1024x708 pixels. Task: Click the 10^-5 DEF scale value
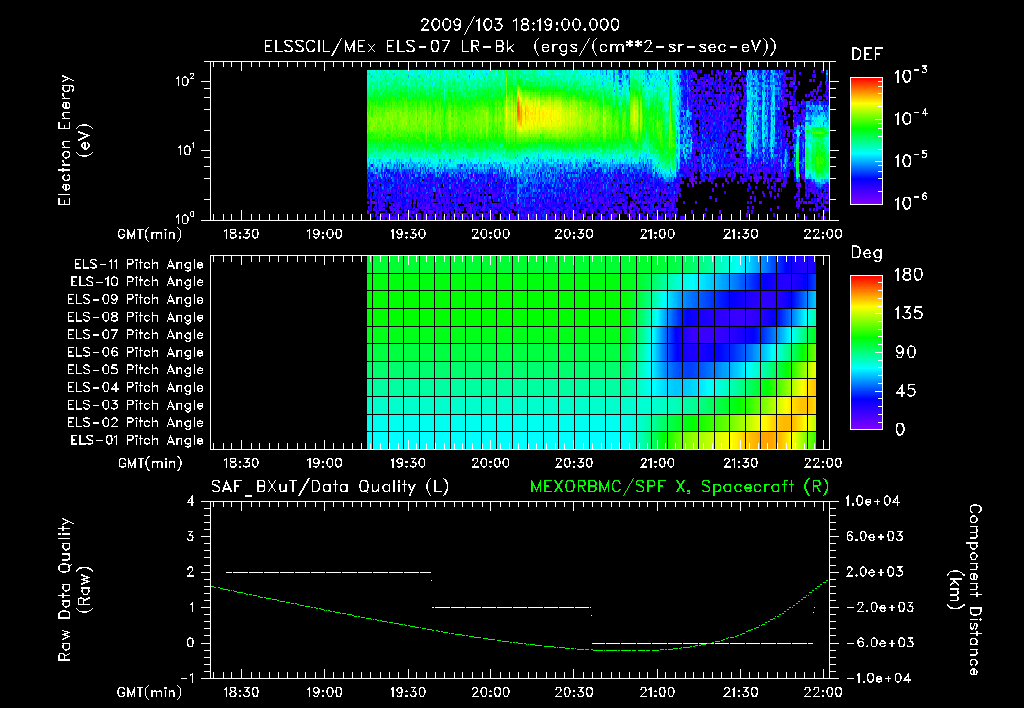click(x=910, y=160)
